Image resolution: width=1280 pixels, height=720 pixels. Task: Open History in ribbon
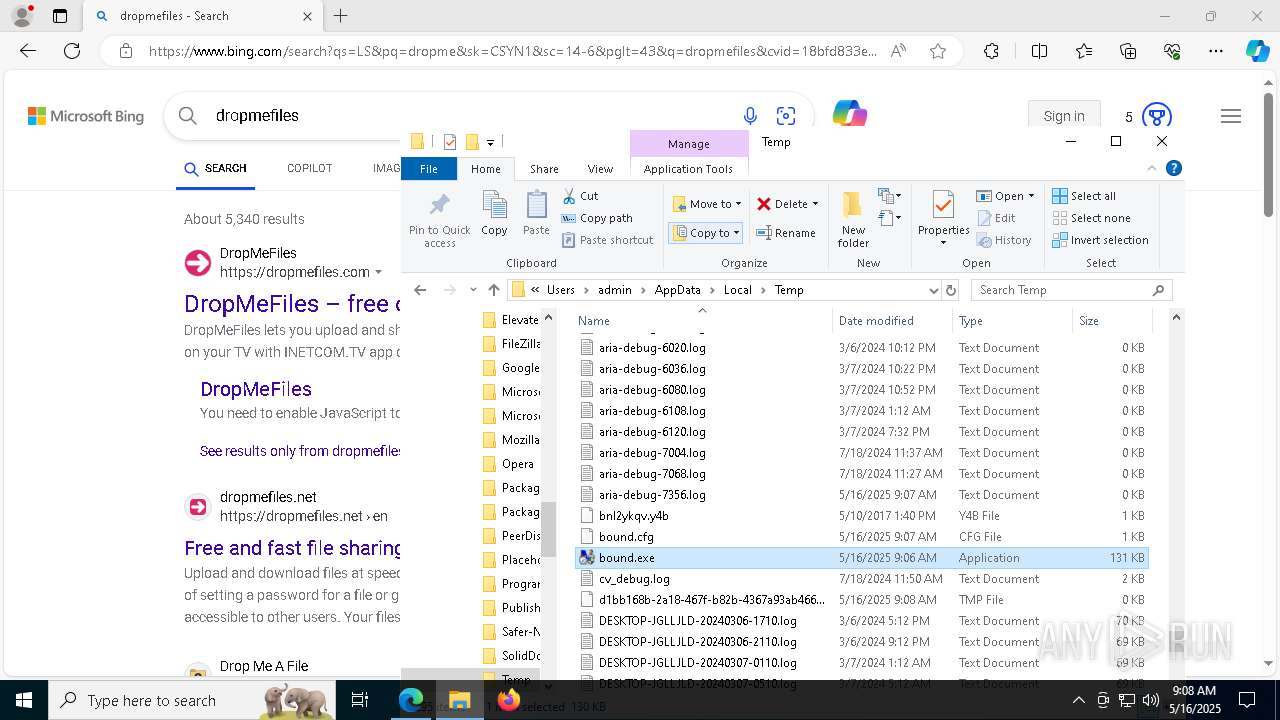(1004, 240)
